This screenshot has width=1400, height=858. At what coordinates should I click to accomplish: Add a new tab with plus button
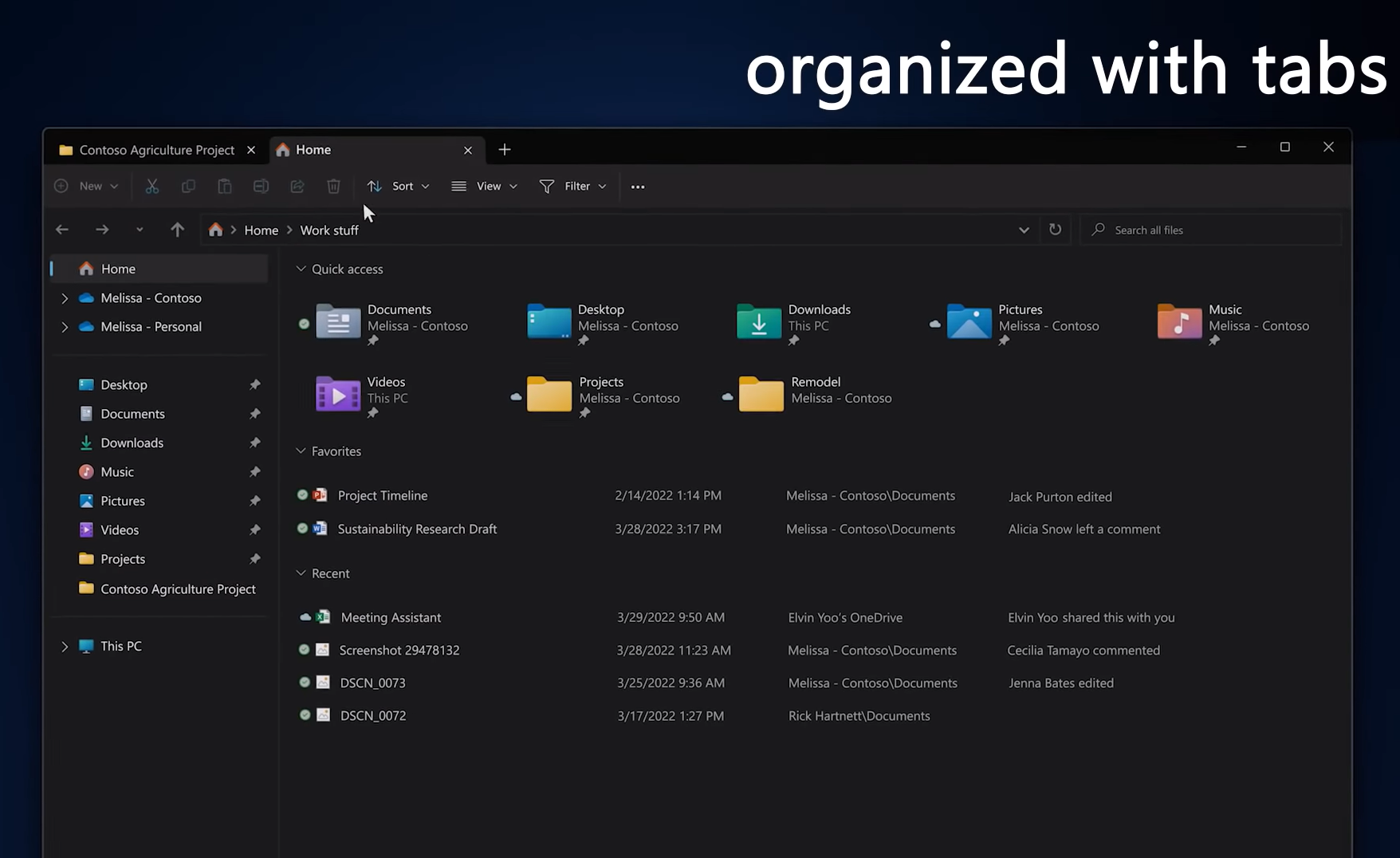pos(504,150)
